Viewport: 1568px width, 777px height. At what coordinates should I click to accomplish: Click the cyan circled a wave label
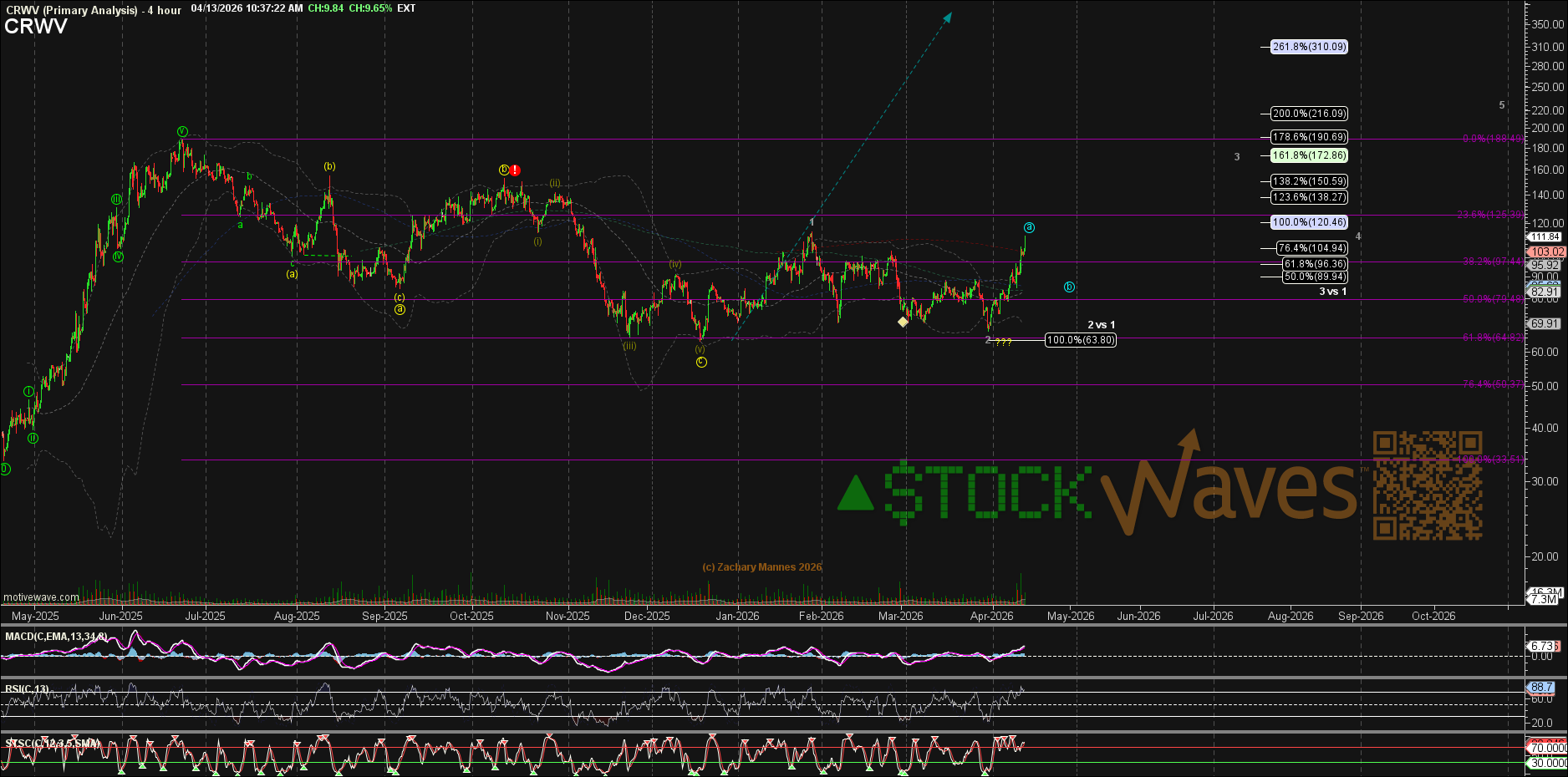1029,227
